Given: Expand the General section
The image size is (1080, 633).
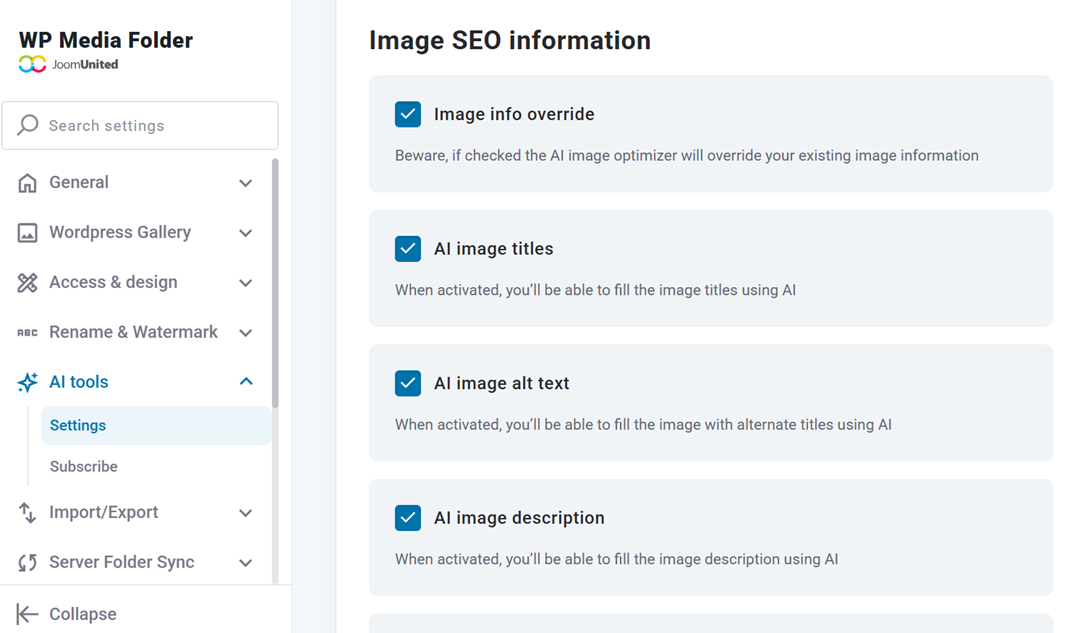Looking at the screenshot, I should pos(245,182).
